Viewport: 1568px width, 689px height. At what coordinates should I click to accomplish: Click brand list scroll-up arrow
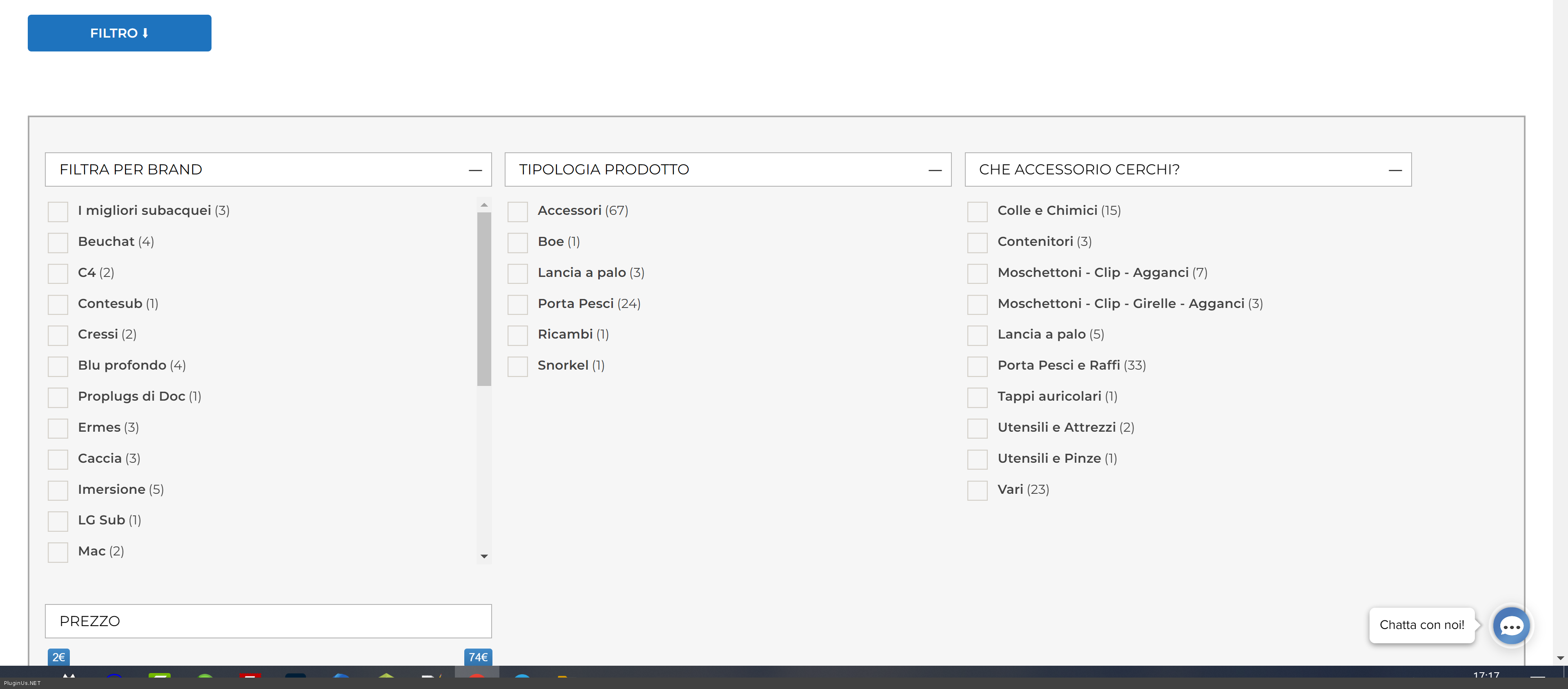pyautogui.click(x=484, y=205)
